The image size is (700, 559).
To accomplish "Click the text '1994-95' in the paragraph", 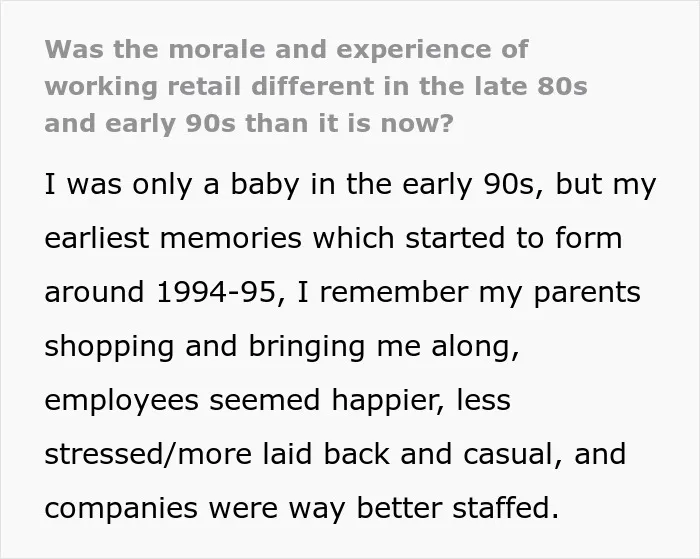I will [x=217, y=292].
